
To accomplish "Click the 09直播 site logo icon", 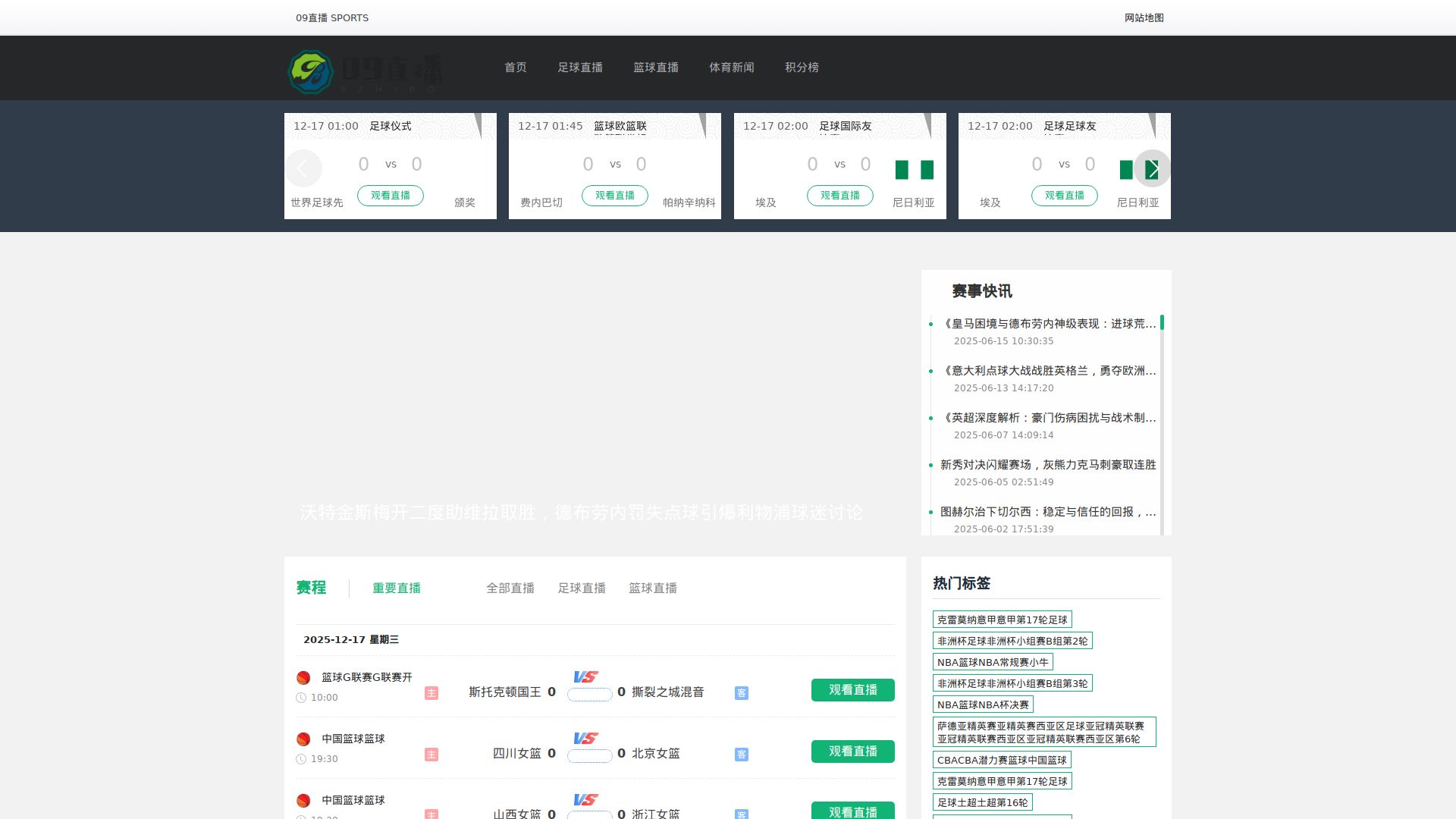I will [x=312, y=72].
